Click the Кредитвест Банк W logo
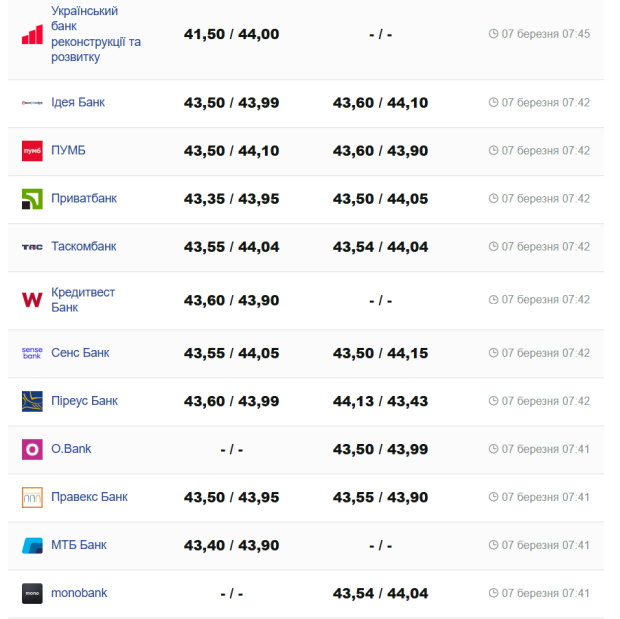This screenshot has width=620, height=619. 32,300
